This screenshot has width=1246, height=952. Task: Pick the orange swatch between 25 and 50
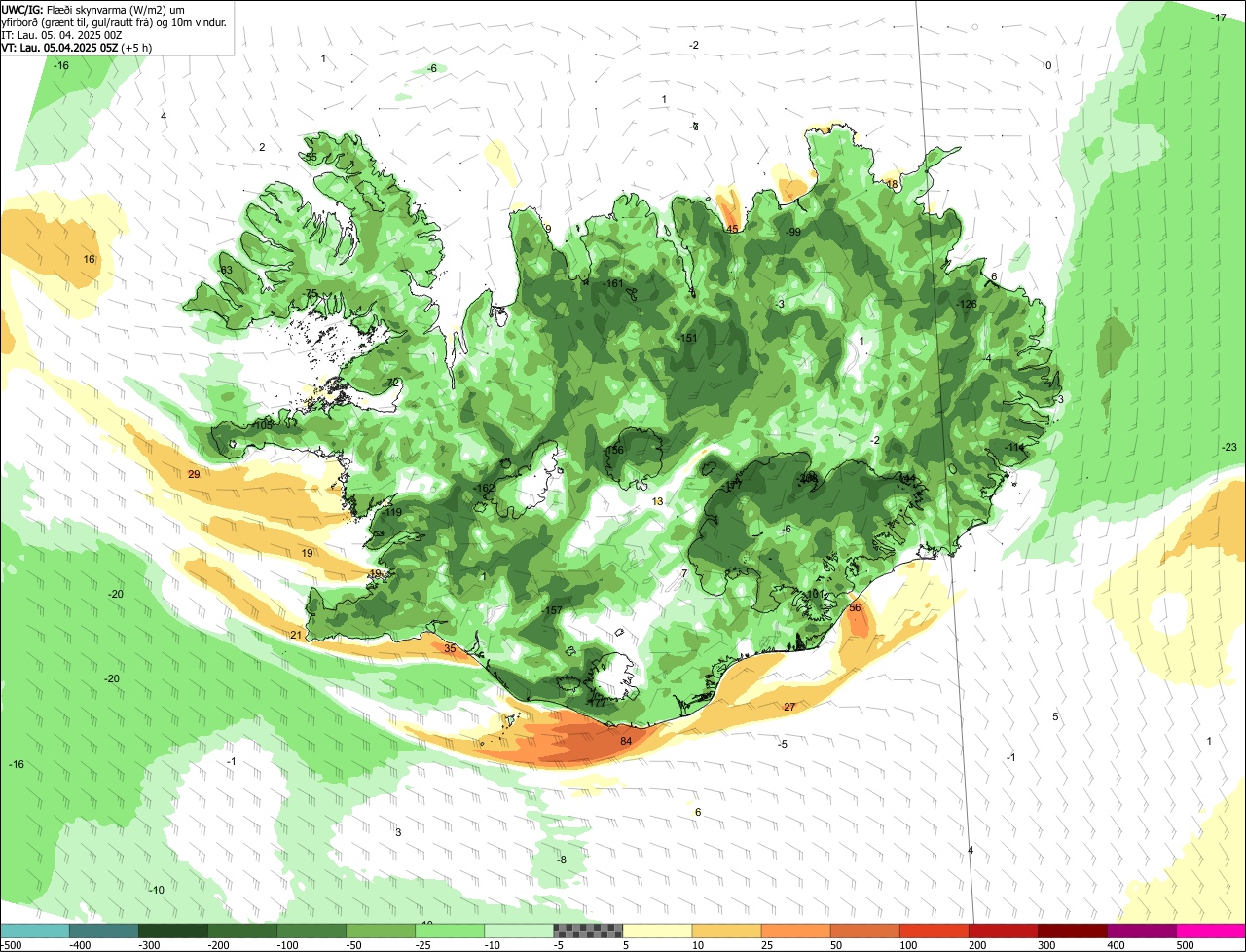click(795, 931)
